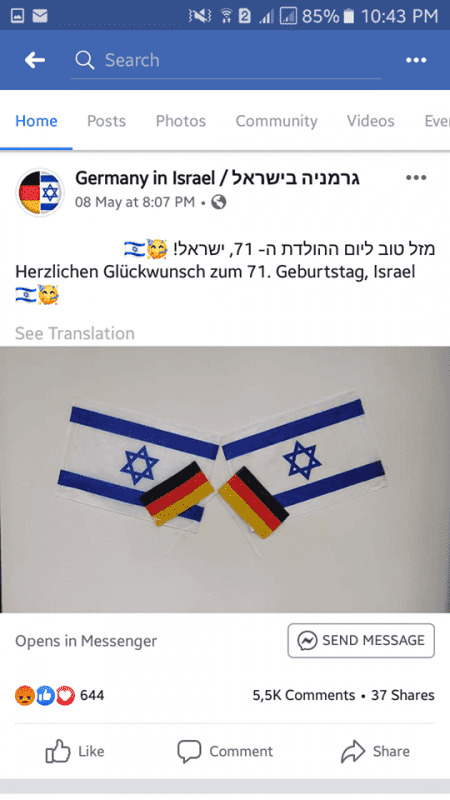
Task: Open the post options three-dot menu
Action: tap(416, 178)
